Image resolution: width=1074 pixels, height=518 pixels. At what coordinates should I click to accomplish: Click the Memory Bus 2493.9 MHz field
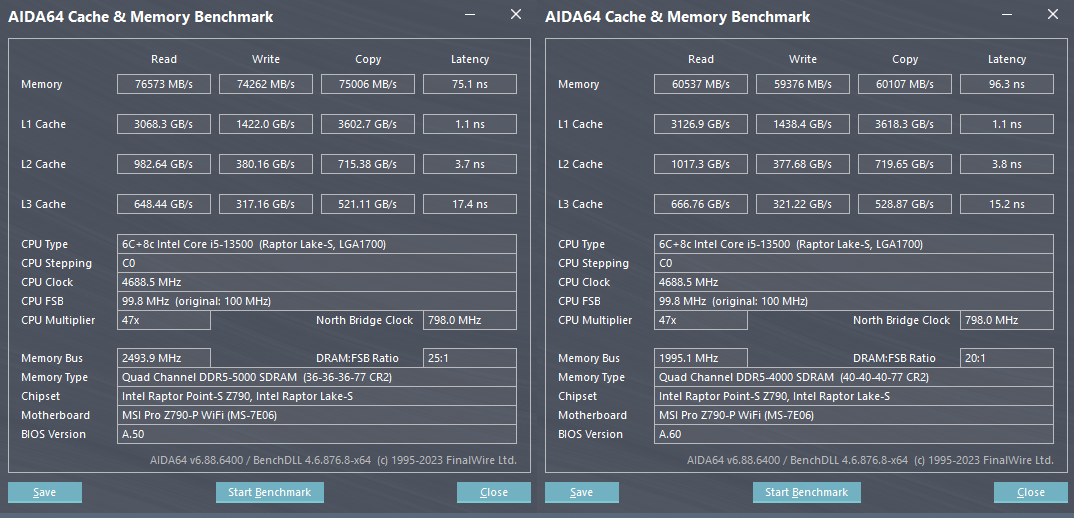click(x=164, y=358)
